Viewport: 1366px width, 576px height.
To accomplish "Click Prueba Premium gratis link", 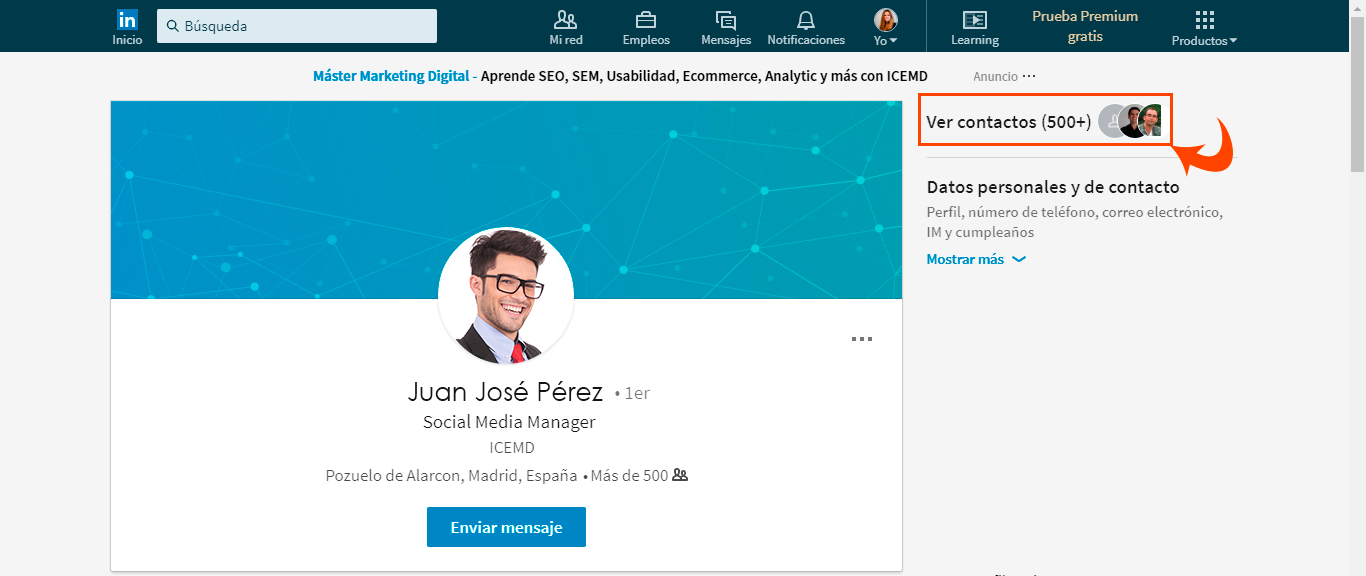I will click(1085, 26).
